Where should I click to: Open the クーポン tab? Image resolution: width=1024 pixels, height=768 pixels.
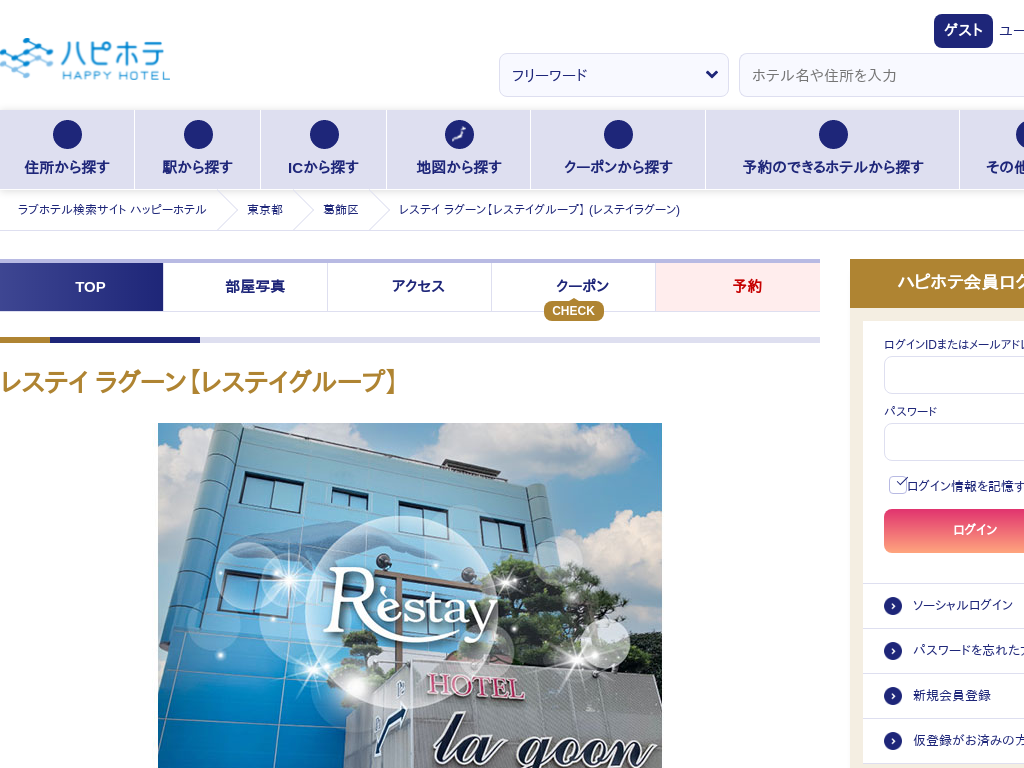click(x=573, y=287)
